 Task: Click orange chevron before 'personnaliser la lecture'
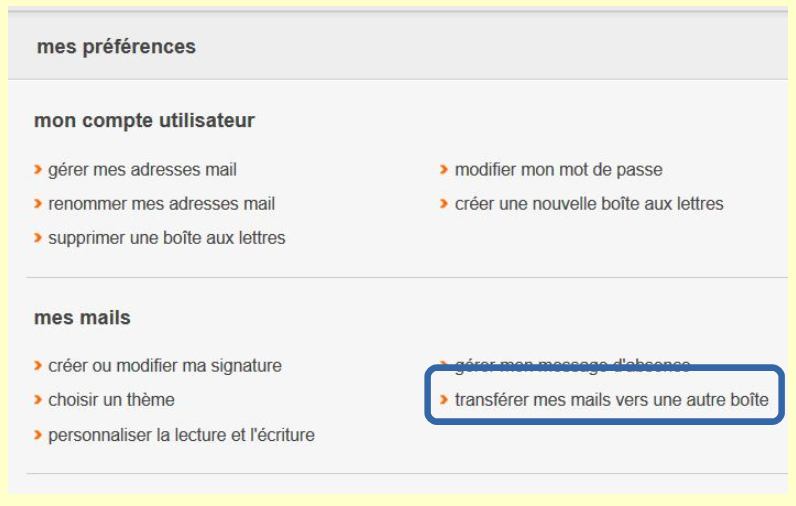(x=38, y=436)
